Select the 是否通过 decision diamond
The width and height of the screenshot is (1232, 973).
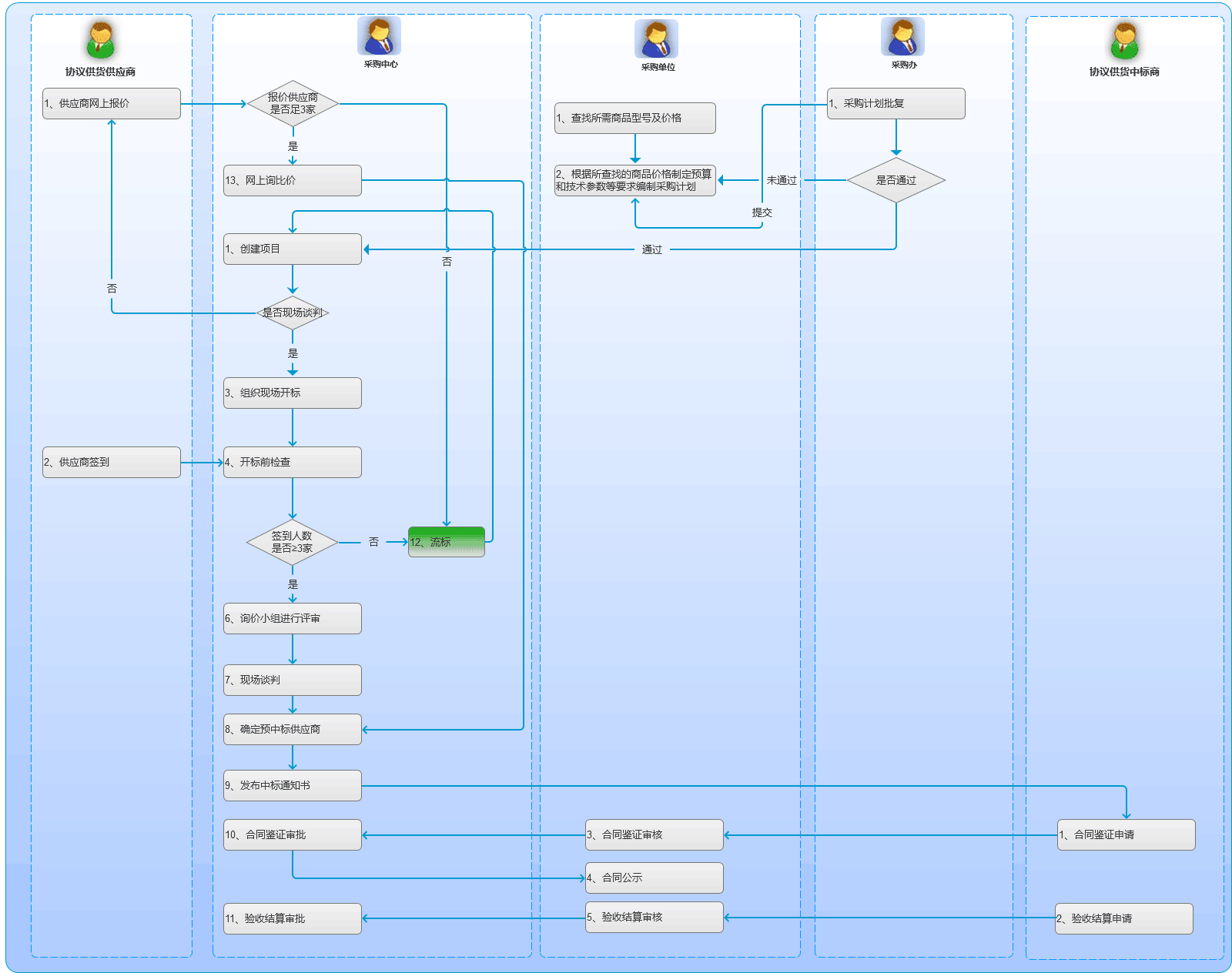click(896, 180)
